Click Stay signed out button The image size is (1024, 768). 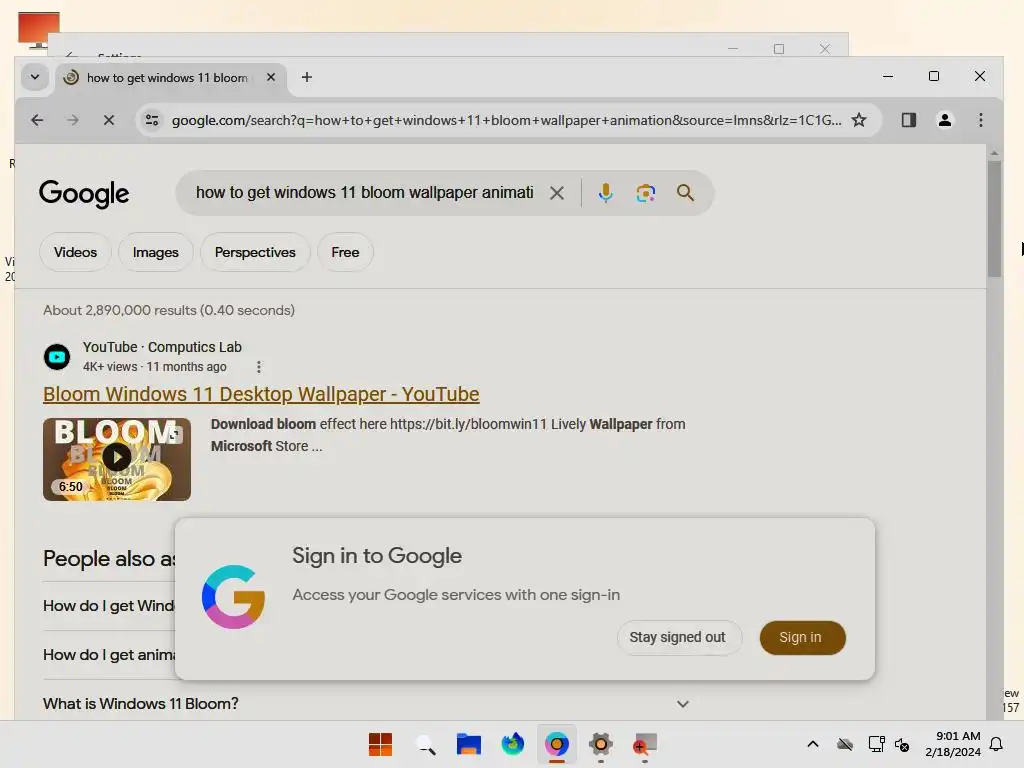click(678, 637)
